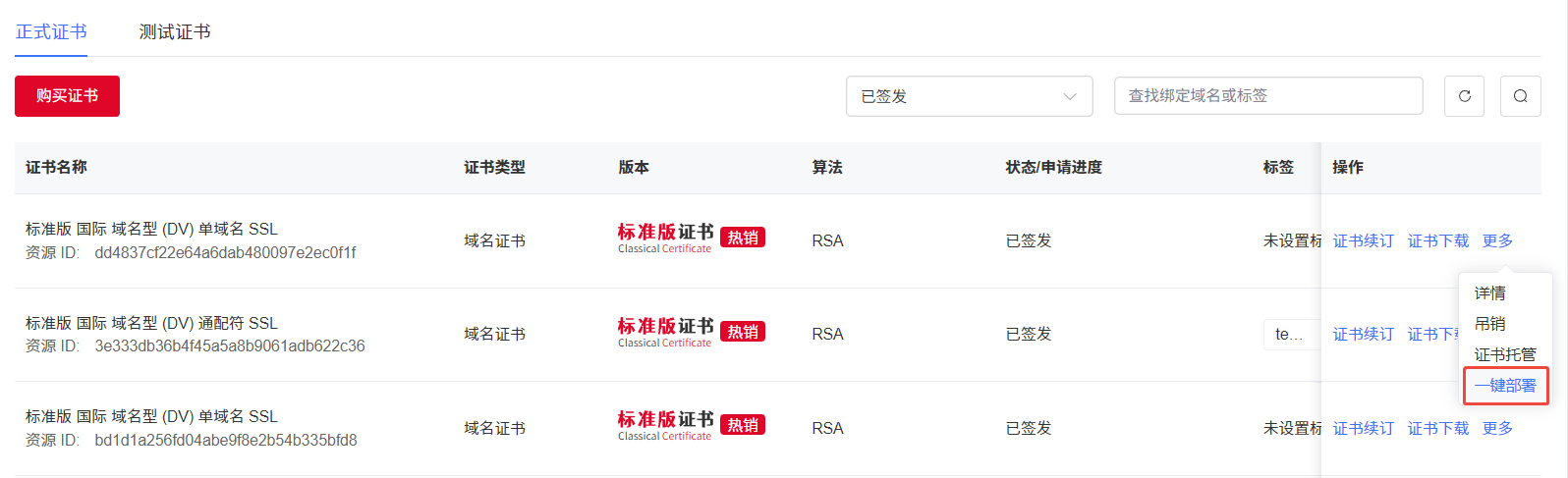Click the 热销 badge in first row

tap(743, 238)
